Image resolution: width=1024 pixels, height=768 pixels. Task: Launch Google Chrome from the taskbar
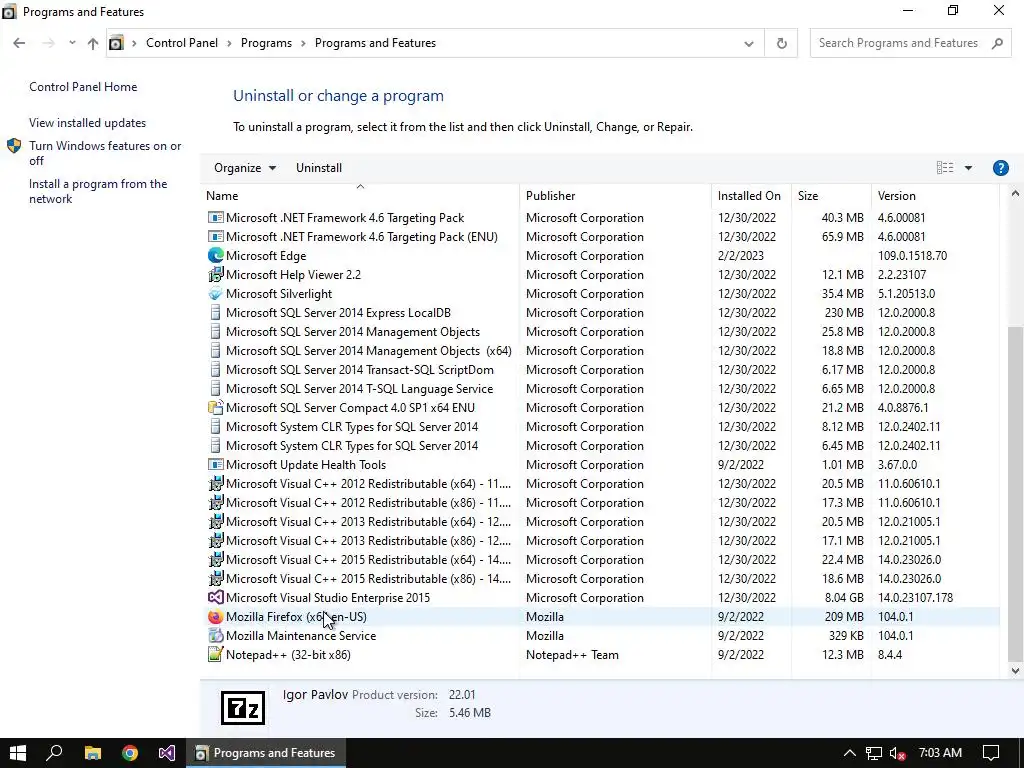pyautogui.click(x=130, y=753)
